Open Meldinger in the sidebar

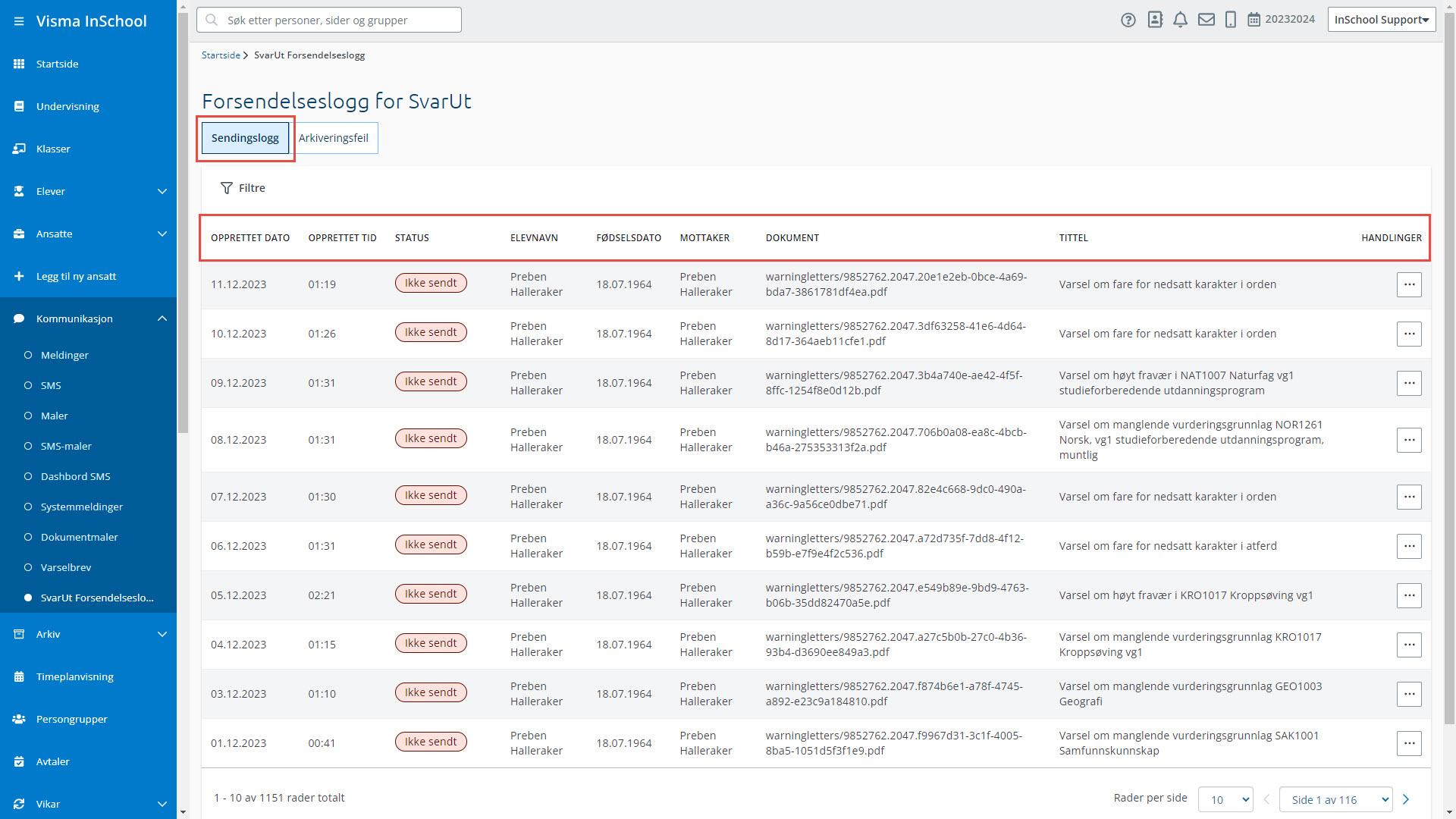(64, 355)
